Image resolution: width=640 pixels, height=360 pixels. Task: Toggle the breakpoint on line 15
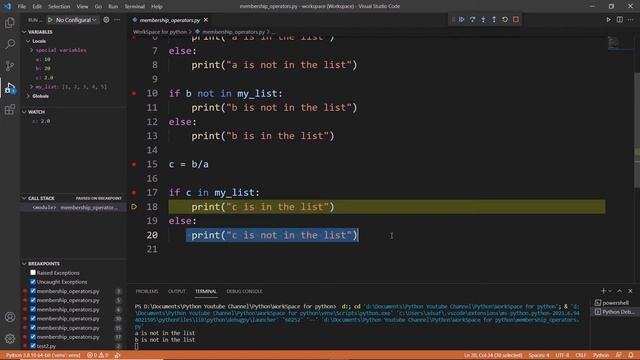134,164
